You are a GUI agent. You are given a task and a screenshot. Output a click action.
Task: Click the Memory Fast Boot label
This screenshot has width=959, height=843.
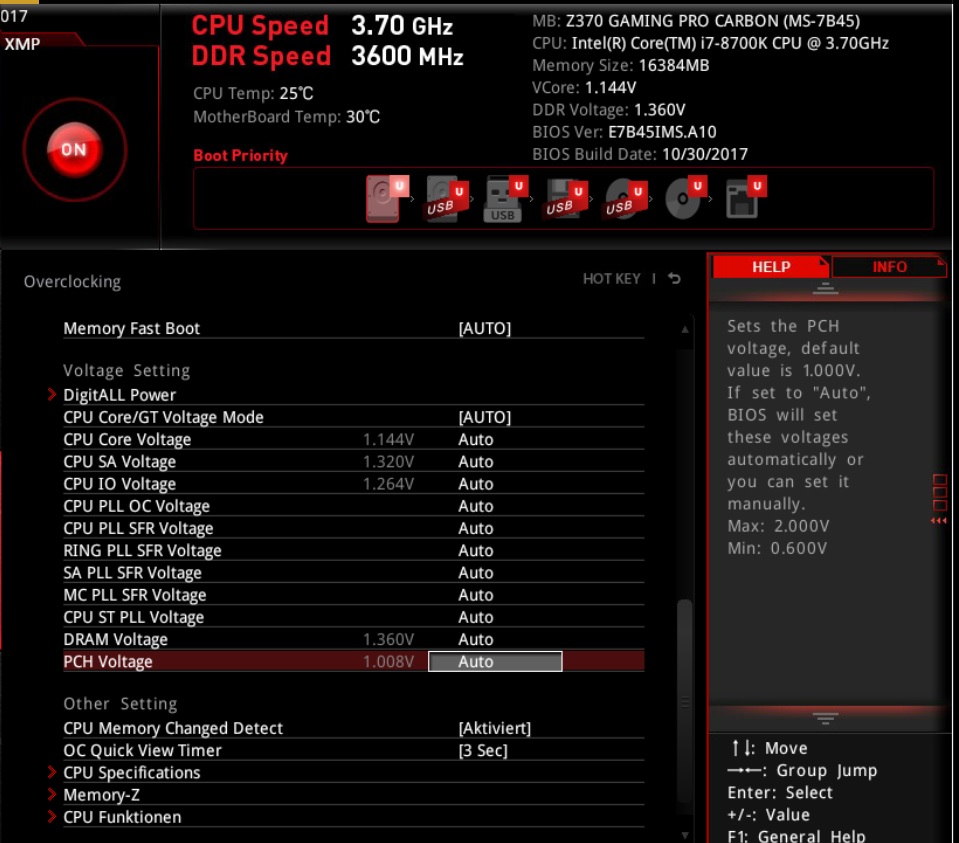tap(131, 329)
